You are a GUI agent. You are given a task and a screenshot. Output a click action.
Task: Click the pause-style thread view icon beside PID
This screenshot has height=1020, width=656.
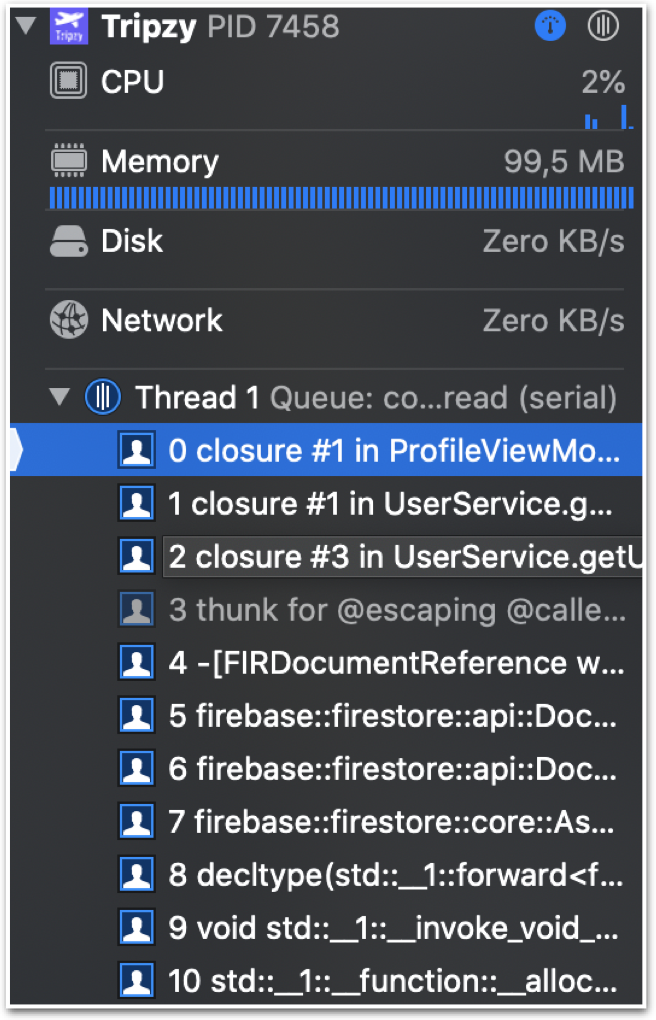pyautogui.click(x=603, y=26)
